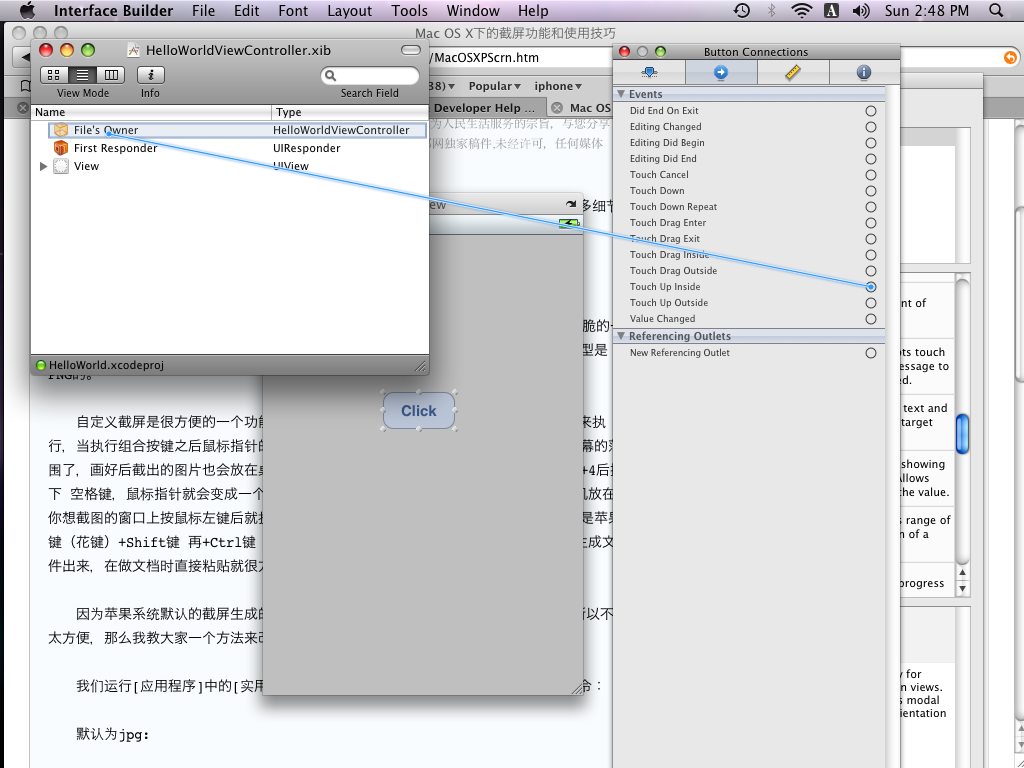This screenshot has width=1024, height=768.
Task: Select list view mode in xib window
Action: (x=83, y=75)
